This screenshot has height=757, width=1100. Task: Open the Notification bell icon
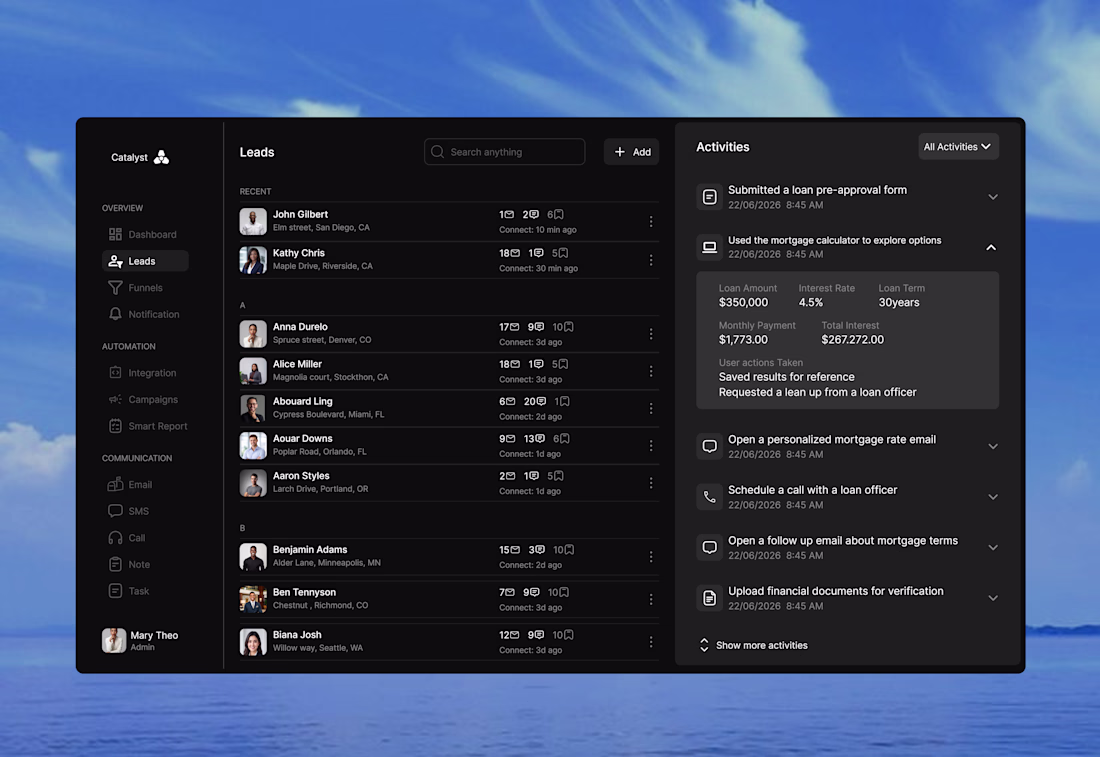115,314
